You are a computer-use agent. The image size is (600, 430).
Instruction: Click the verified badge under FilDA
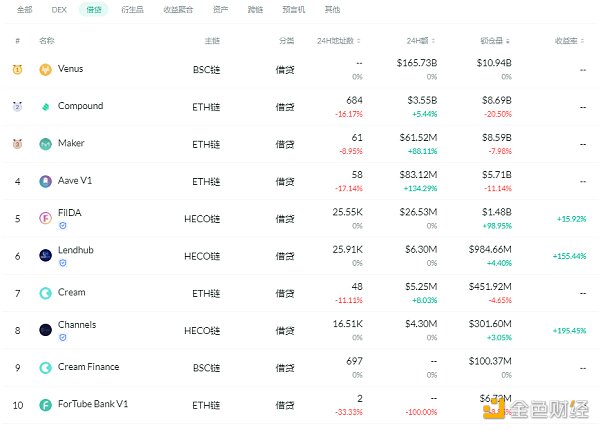[x=63, y=227]
